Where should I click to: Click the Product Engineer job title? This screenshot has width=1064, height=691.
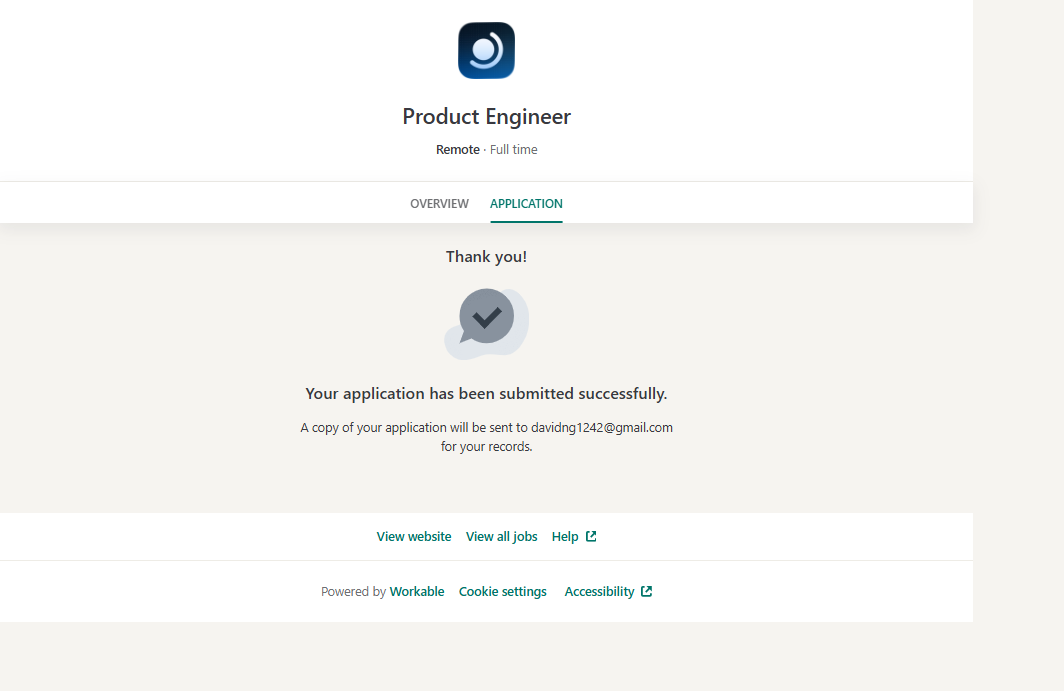coord(486,117)
